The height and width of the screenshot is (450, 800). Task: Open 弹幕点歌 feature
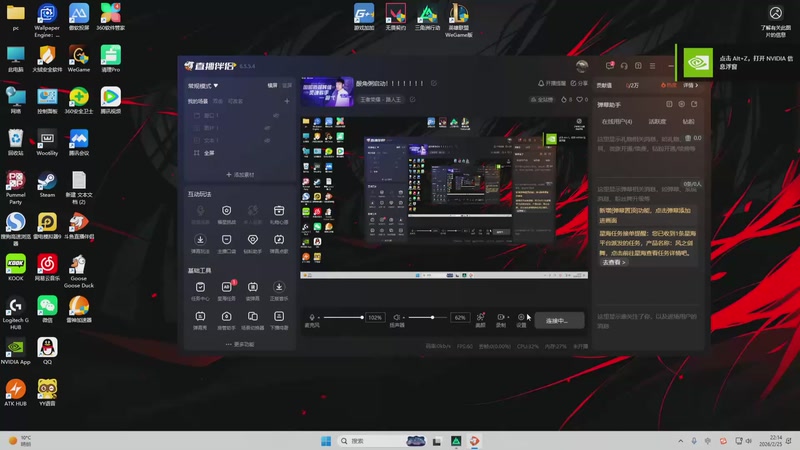point(279,243)
